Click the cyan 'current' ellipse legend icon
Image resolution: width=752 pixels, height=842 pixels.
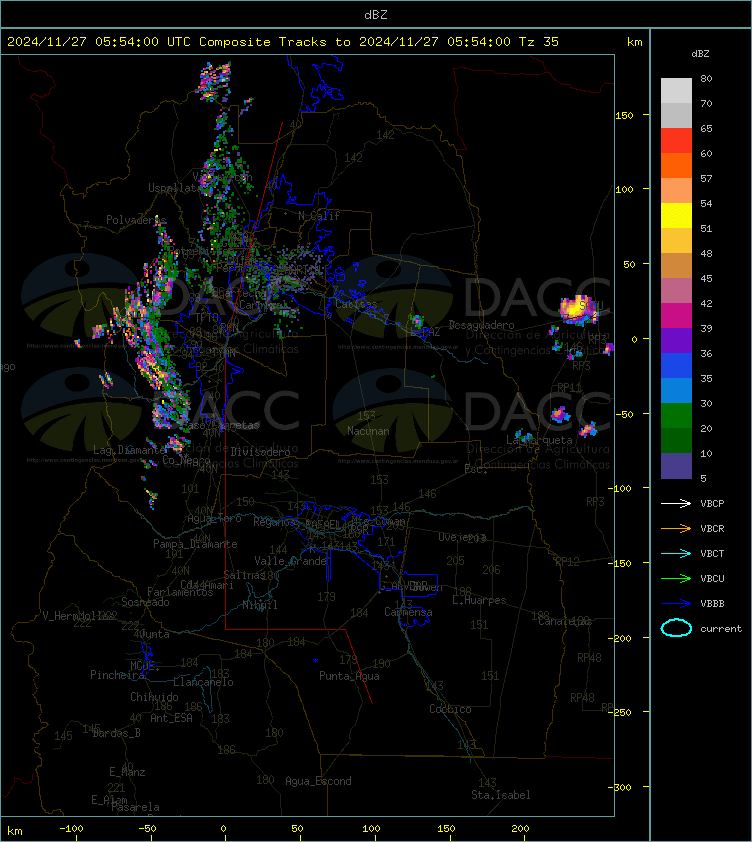[x=676, y=628]
